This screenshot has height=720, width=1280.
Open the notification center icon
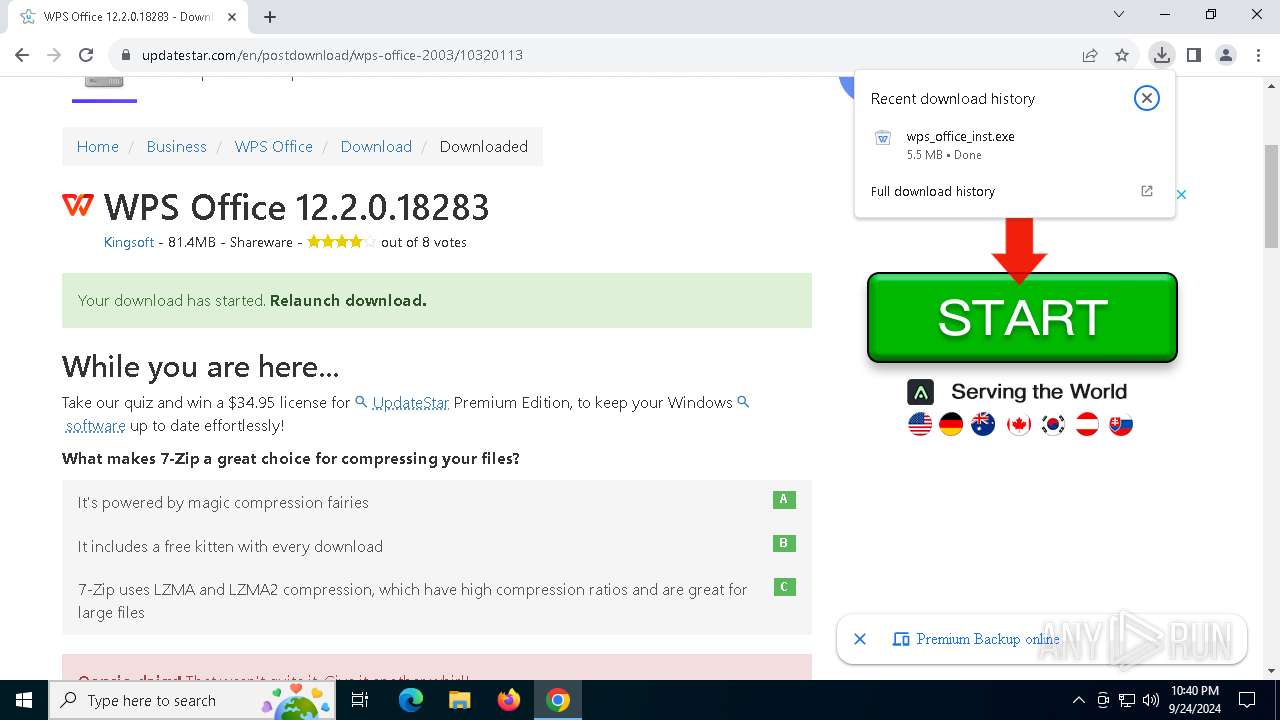[1247, 700]
